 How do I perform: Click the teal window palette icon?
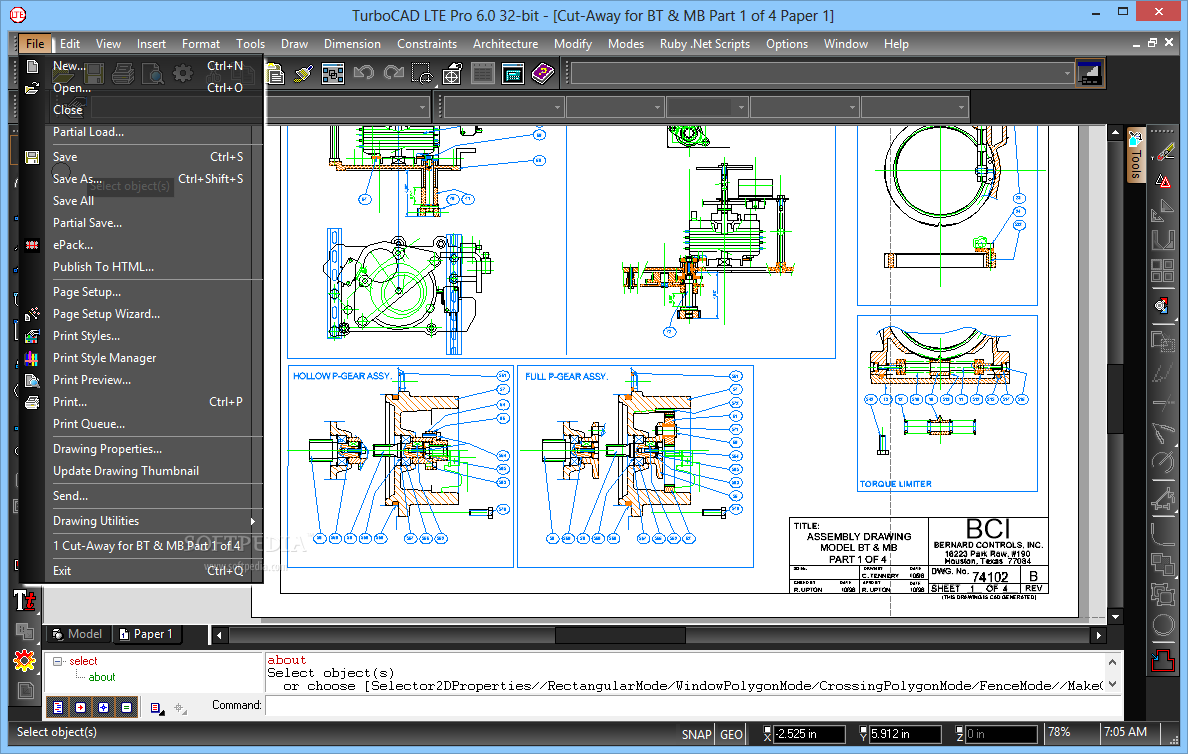click(513, 74)
